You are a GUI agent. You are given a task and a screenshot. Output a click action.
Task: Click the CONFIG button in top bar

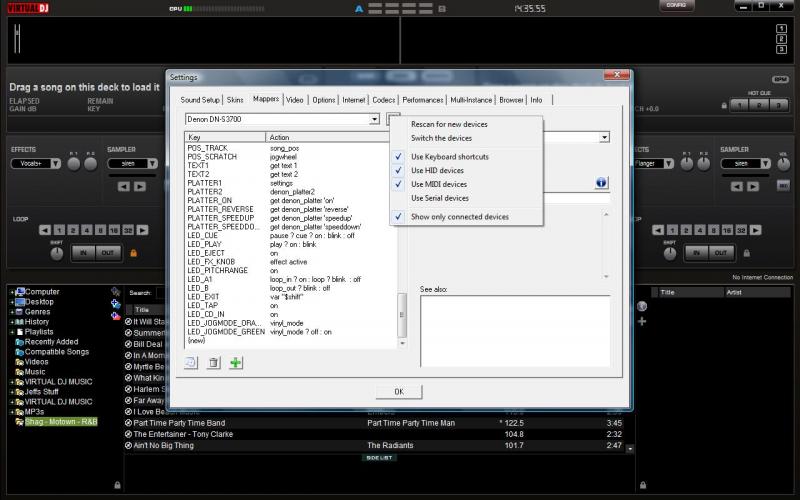[677, 6]
